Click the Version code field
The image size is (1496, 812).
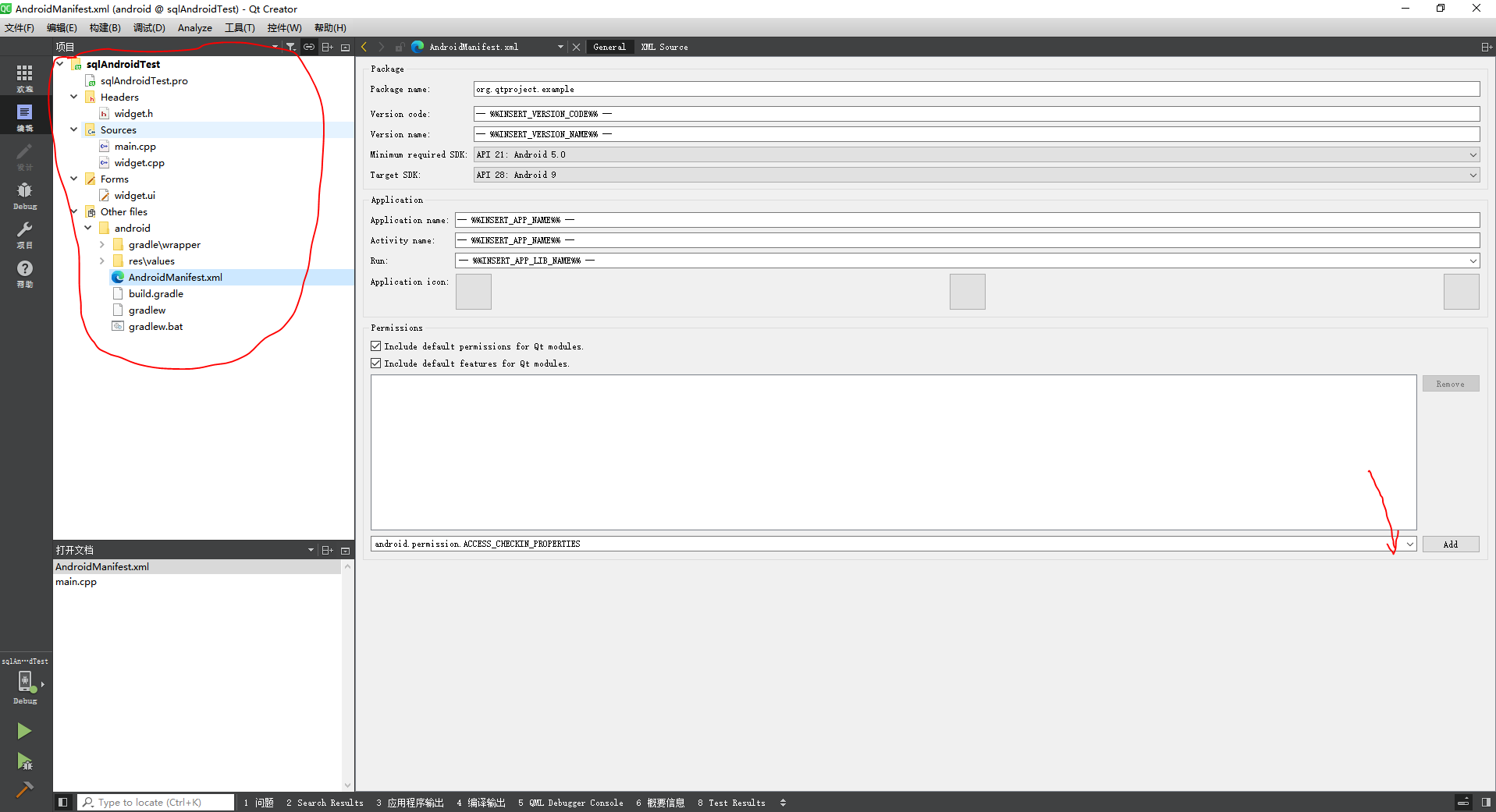click(976, 114)
